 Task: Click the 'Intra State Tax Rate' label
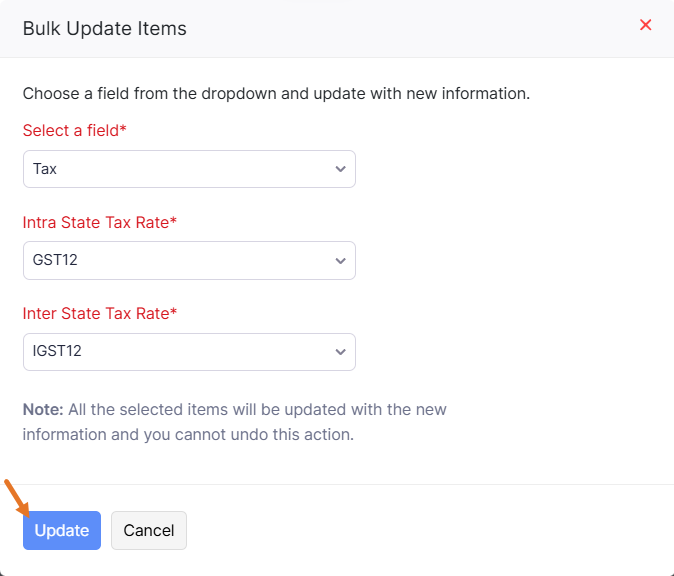point(99,222)
